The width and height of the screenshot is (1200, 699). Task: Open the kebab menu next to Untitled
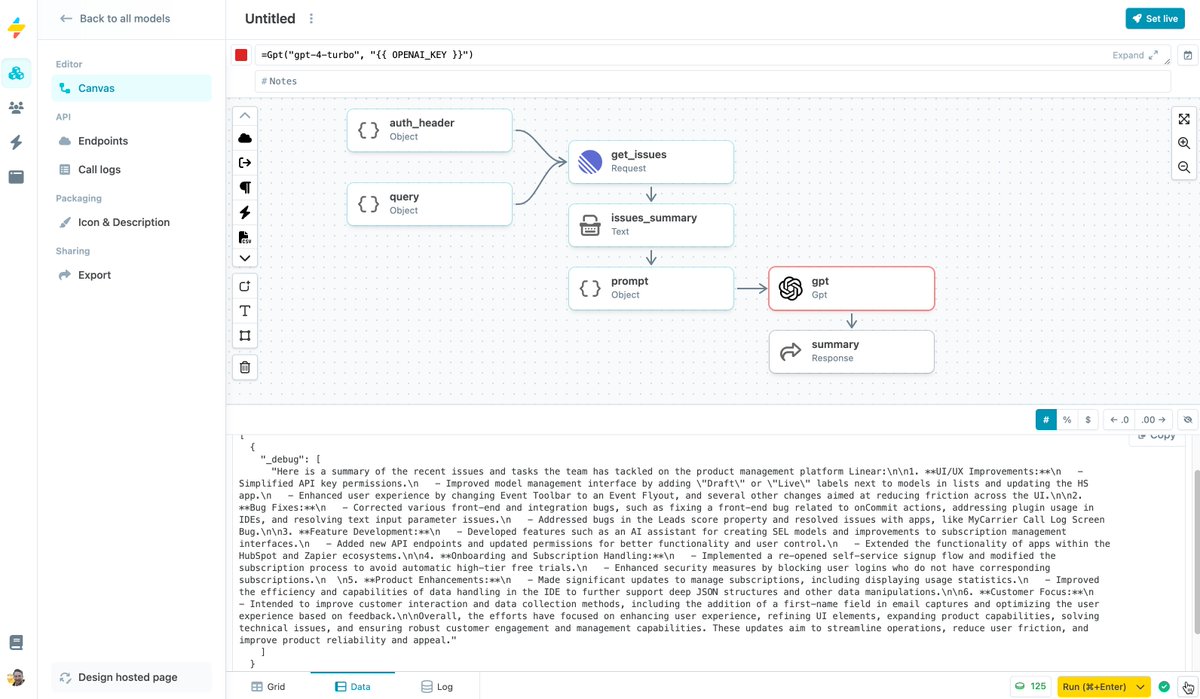click(310, 18)
